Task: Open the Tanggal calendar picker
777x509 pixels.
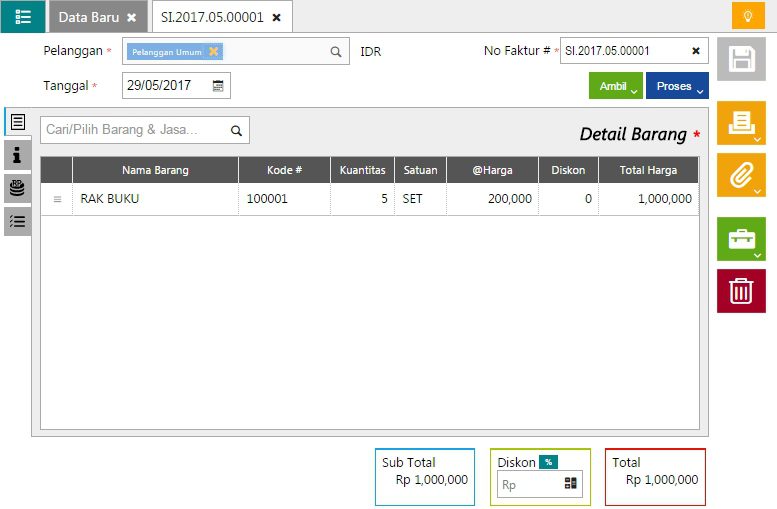Action: tap(218, 86)
